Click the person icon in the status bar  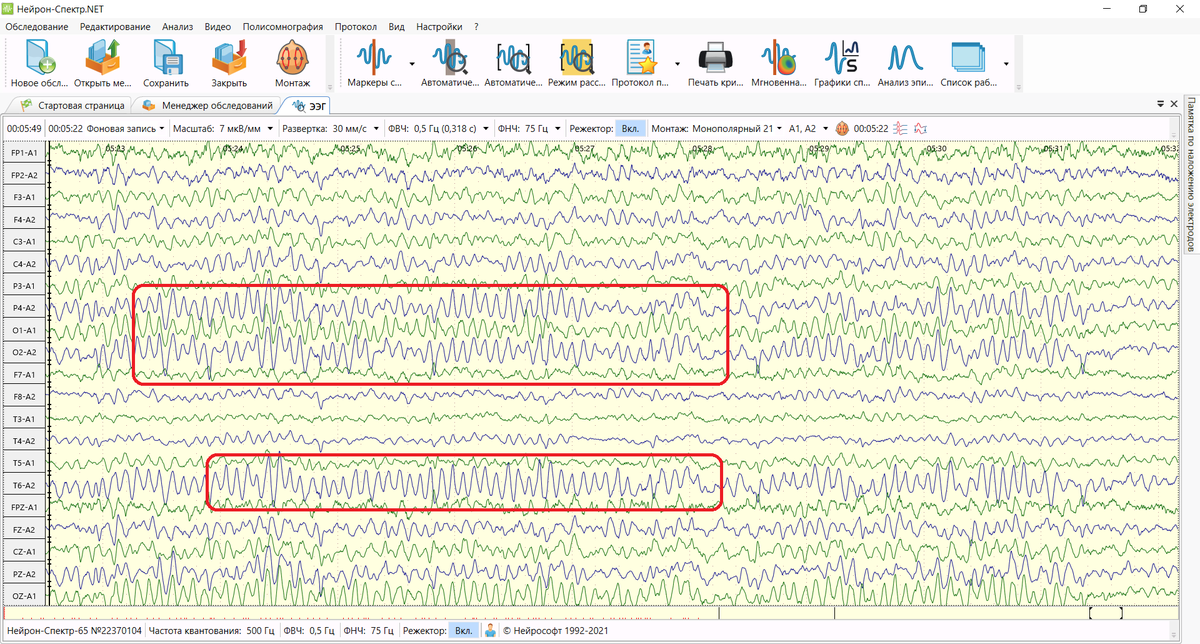491,631
